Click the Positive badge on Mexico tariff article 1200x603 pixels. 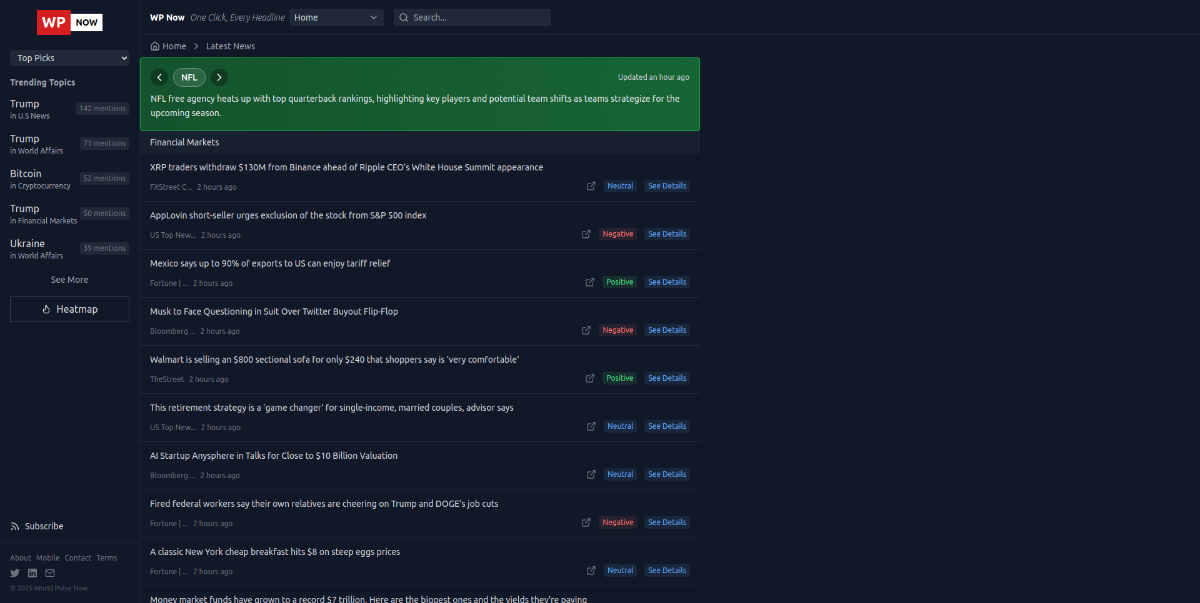click(x=620, y=282)
